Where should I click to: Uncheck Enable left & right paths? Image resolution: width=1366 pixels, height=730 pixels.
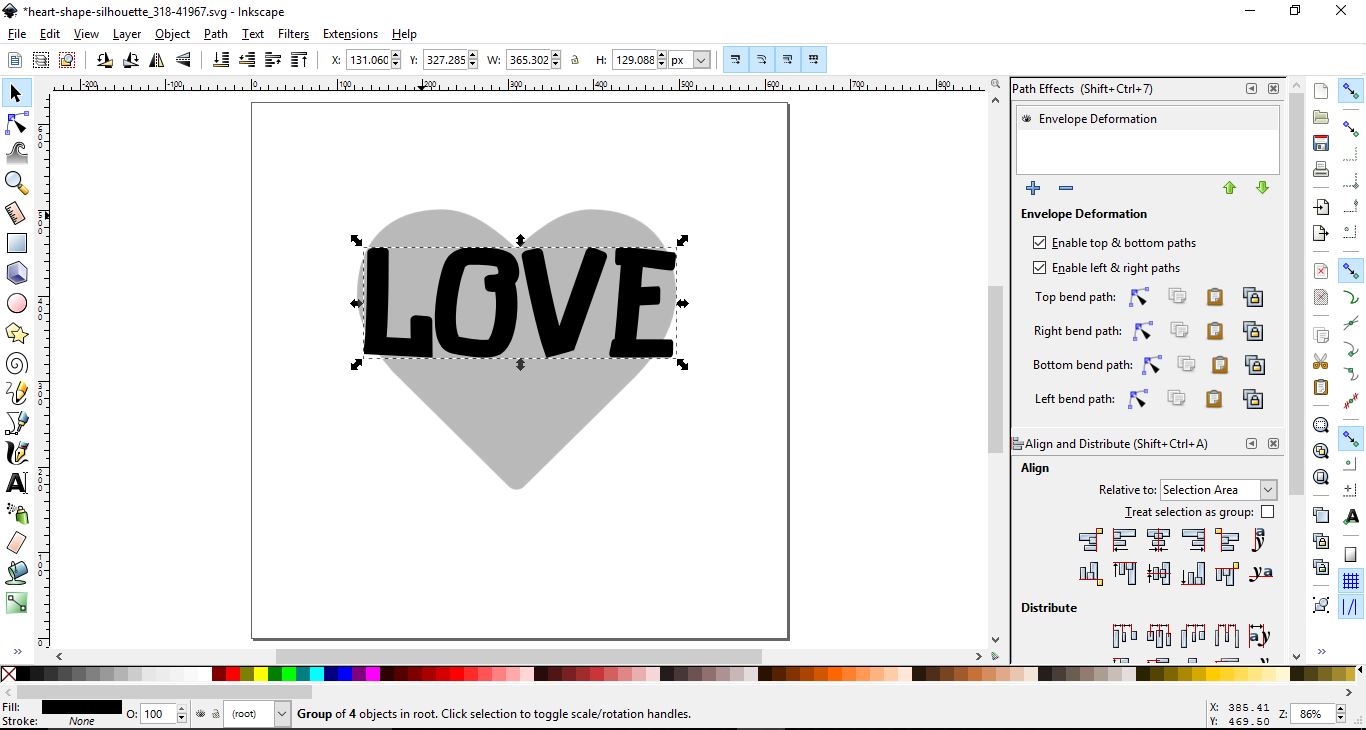pyautogui.click(x=1040, y=268)
